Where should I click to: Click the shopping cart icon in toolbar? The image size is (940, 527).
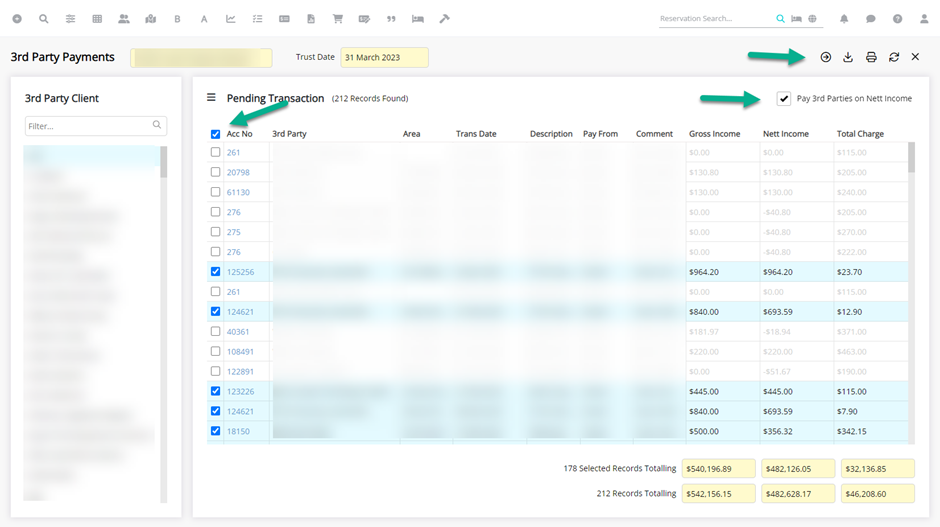click(338, 19)
